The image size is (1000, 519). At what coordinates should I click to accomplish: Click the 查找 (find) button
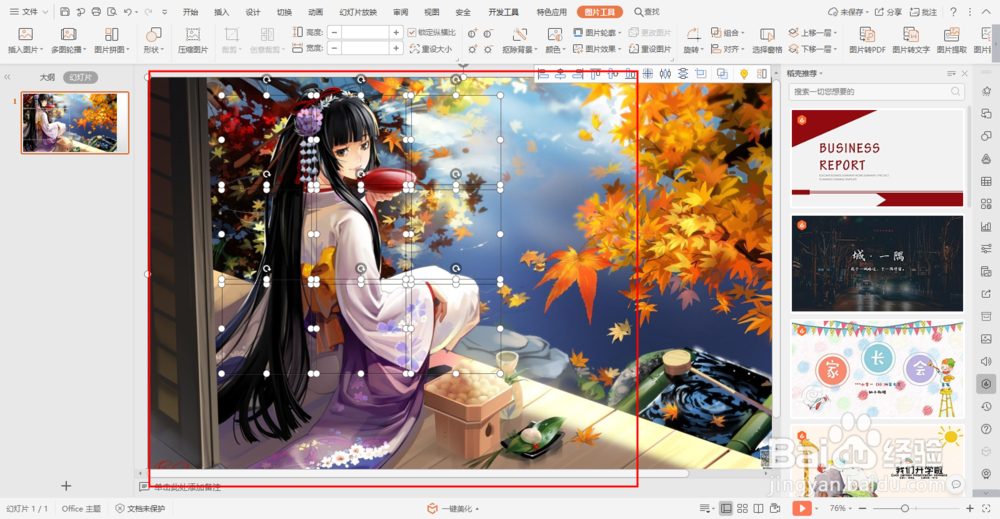click(647, 11)
